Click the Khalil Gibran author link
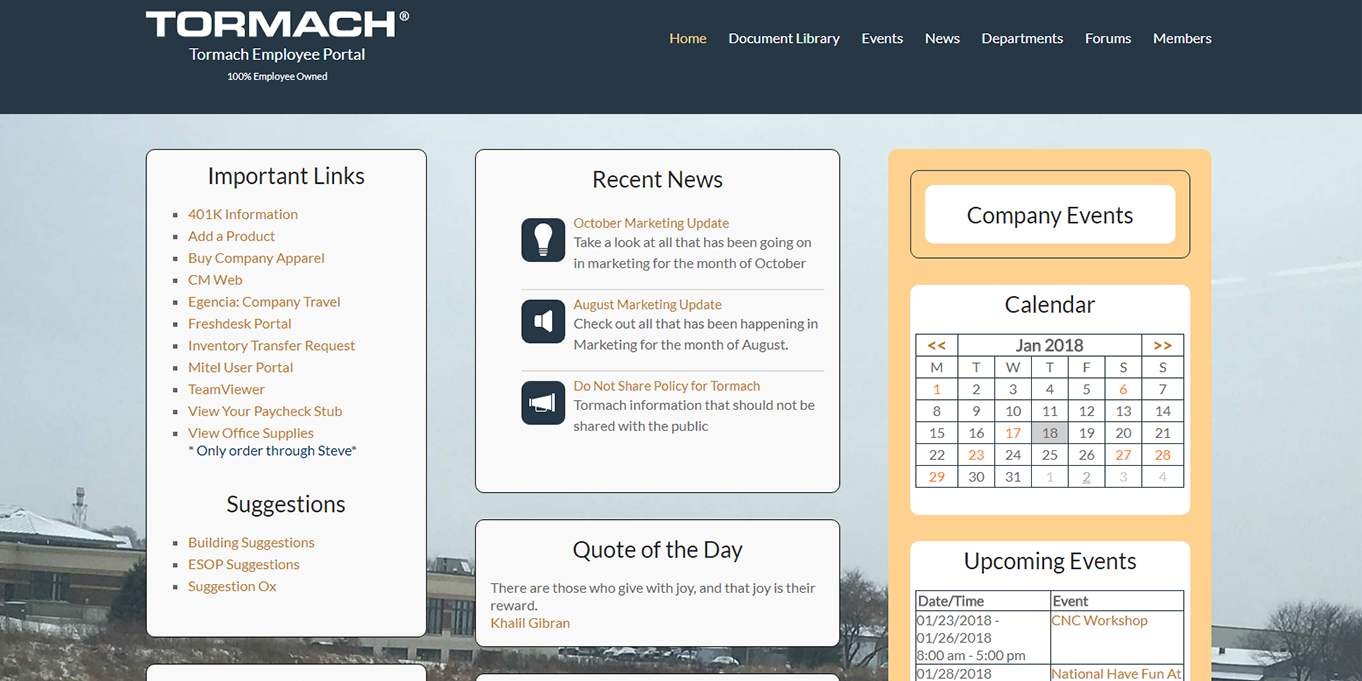This screenshot has height=681, width=1362. 530,623
